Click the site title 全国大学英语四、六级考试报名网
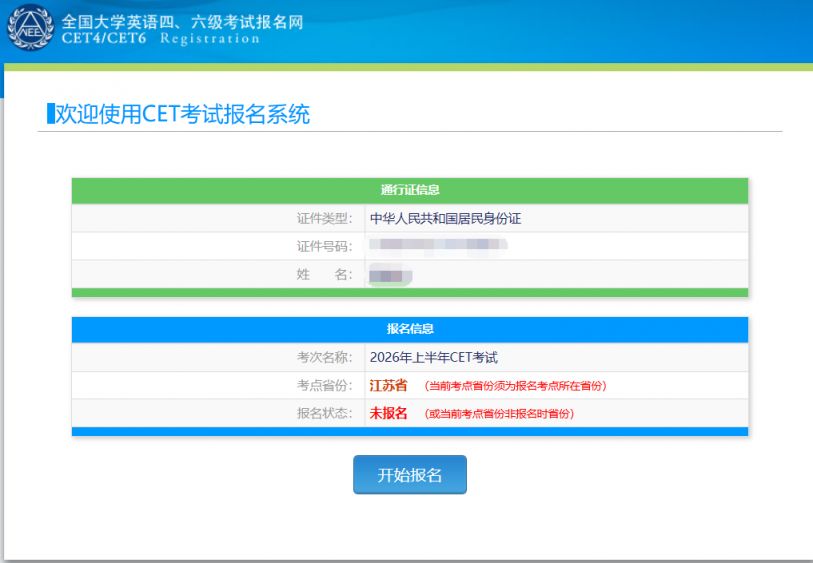This screenshot has height=563, width=813. coord(183,22)
